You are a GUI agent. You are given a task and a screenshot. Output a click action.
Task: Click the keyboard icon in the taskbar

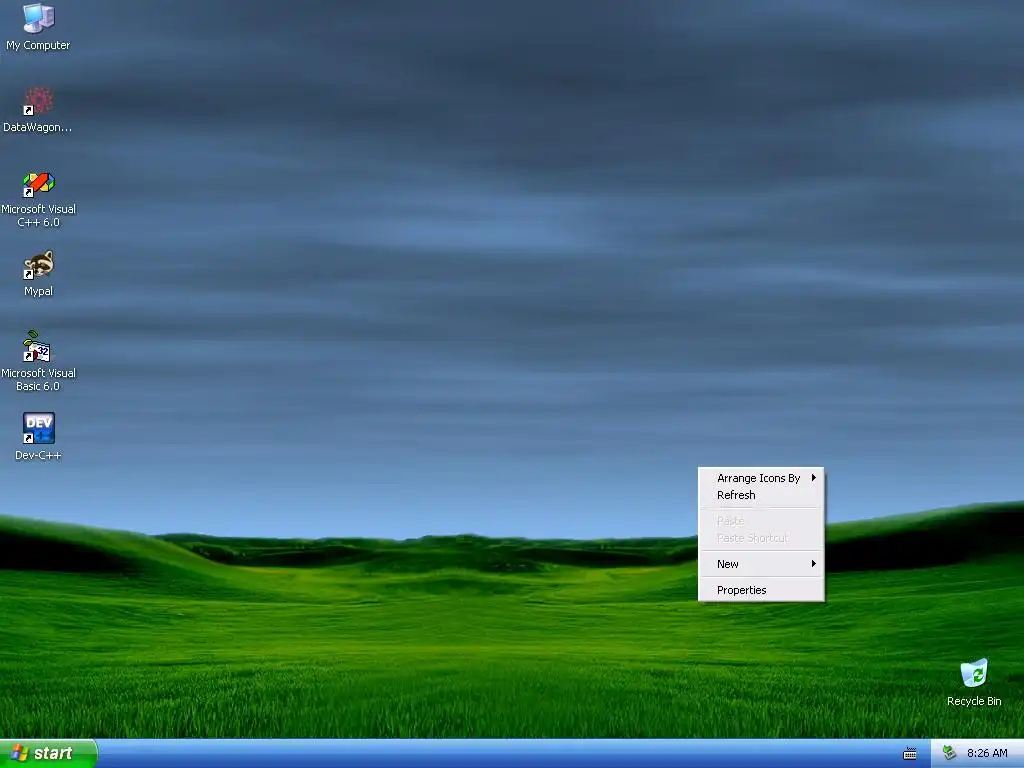point(910,754)
